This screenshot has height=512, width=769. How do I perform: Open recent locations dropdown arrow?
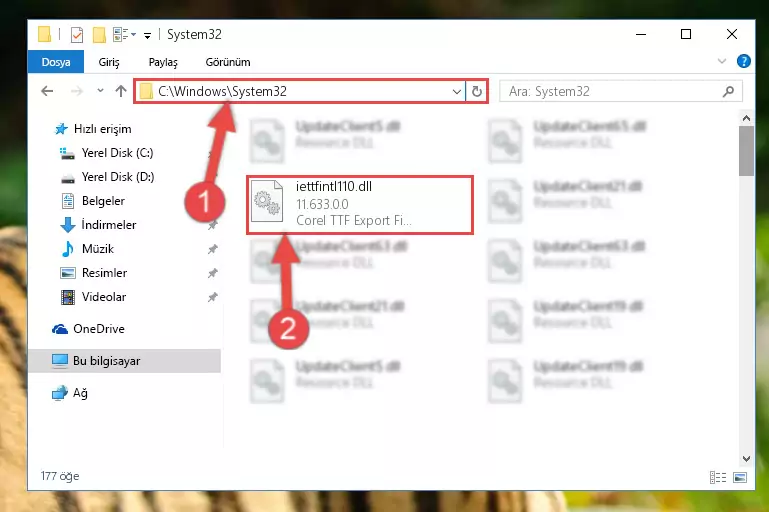click(x=100, y=91)
